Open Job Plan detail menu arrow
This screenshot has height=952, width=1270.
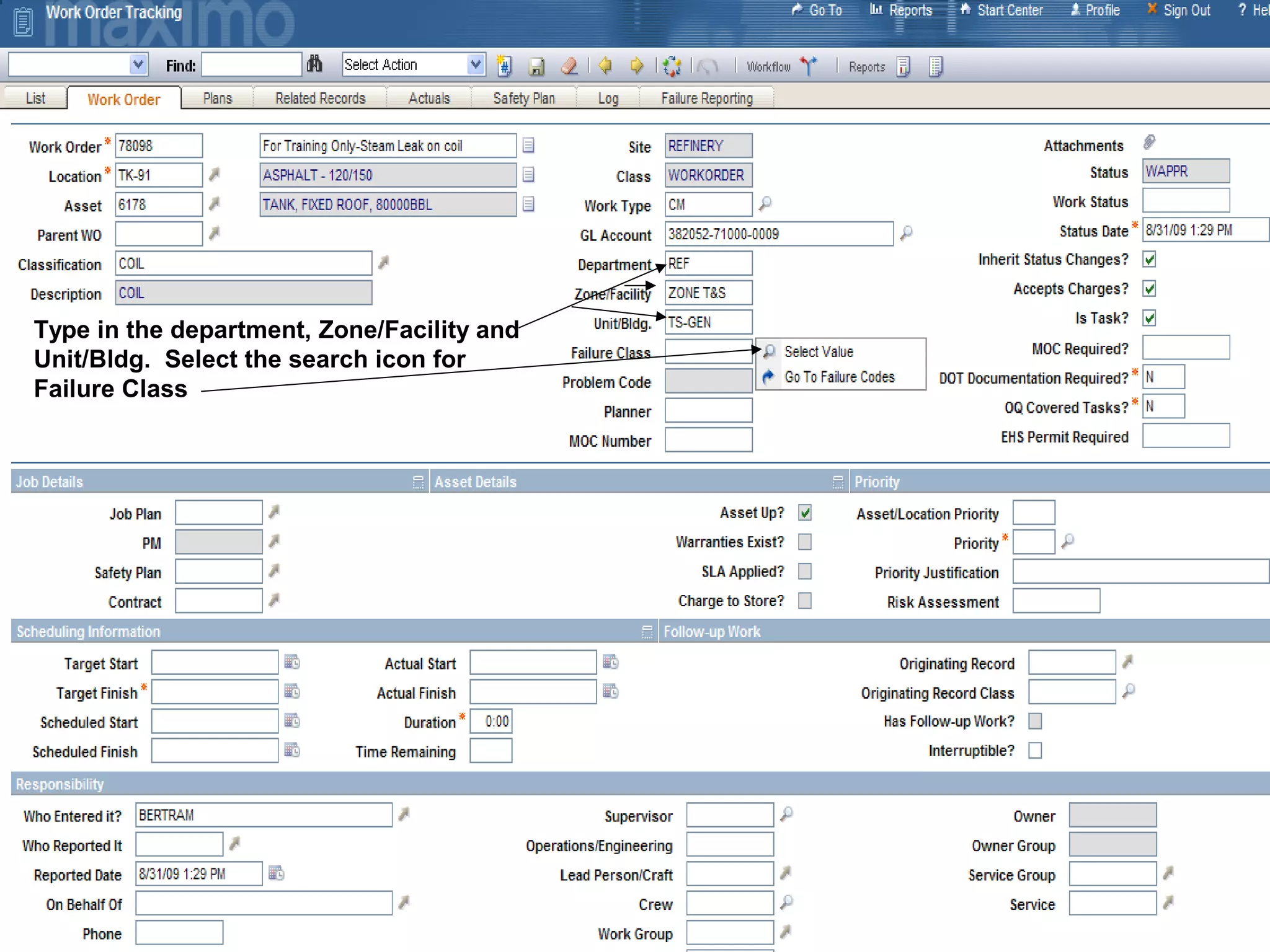[274, 511]
